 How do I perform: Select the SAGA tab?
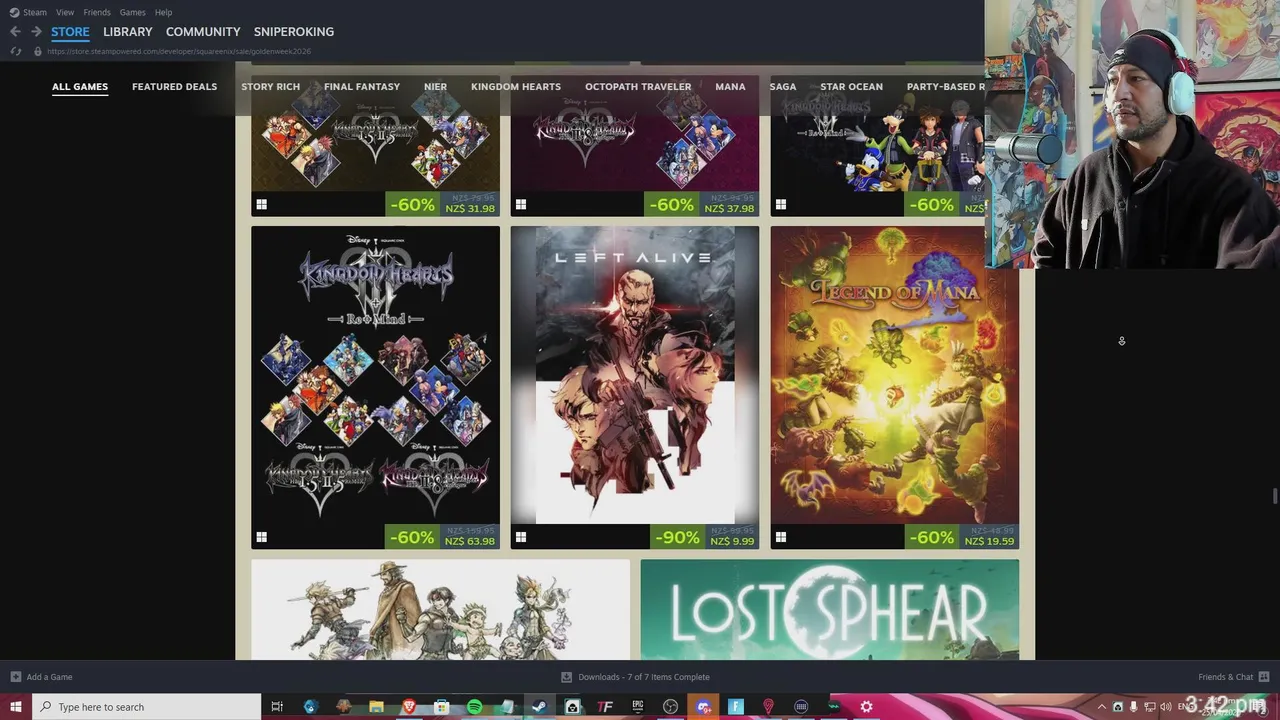(783, 87)
